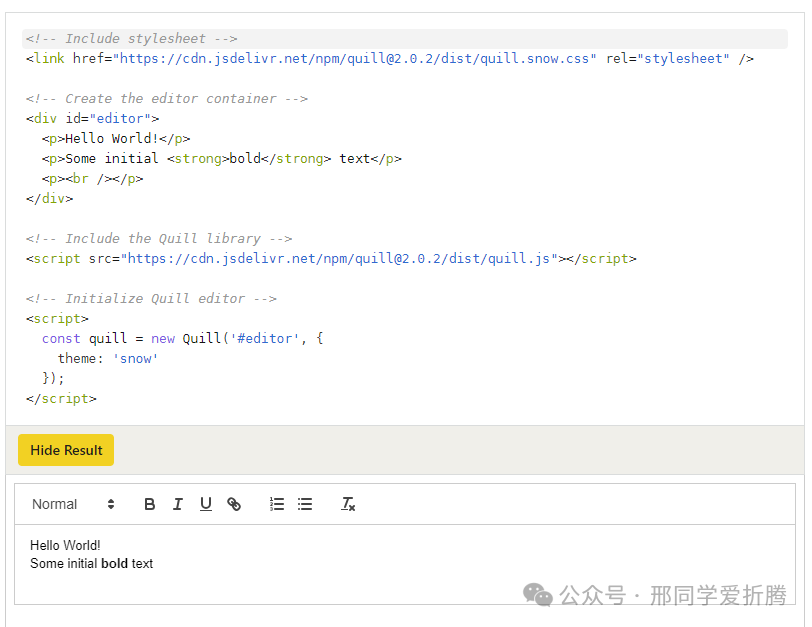The width and height of the screenshot is (812, 627).
Task: Toggle underline formatting in the editor toolbar
Action: point(206,504)
